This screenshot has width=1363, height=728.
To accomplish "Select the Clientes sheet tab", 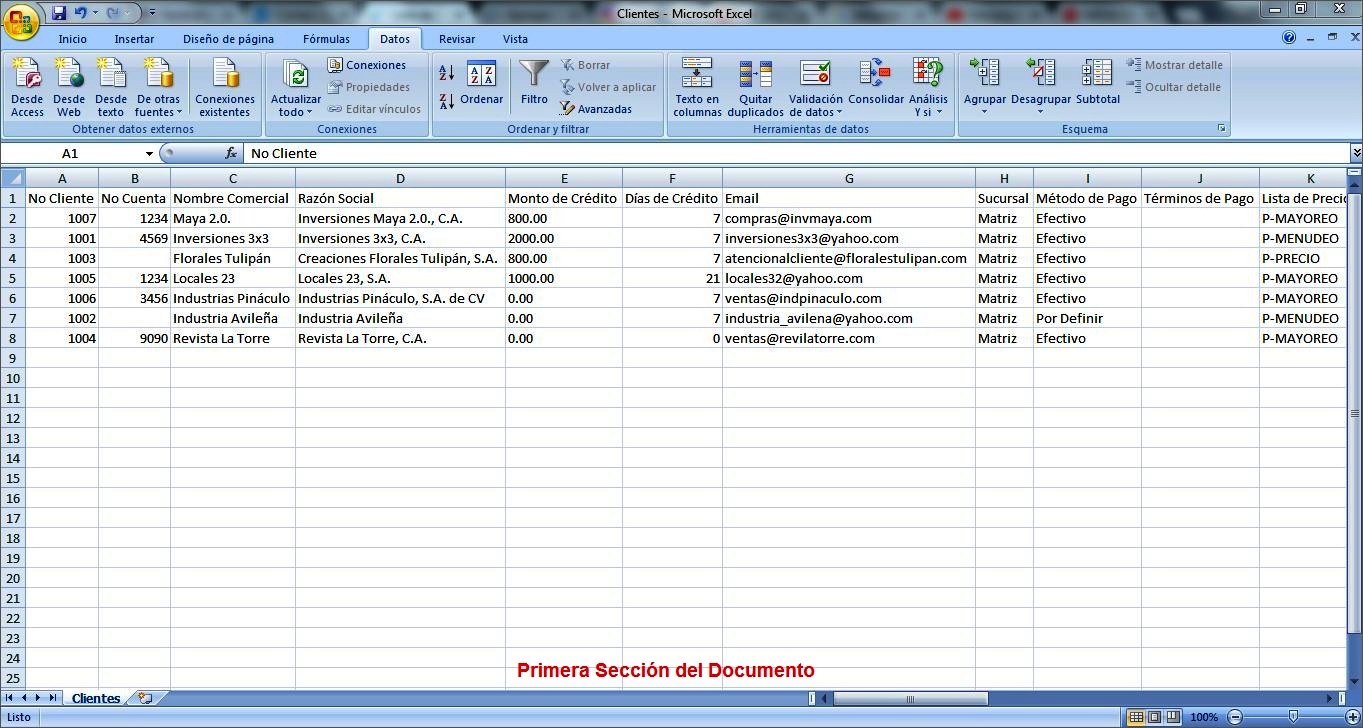I will pyautogui.click(x=96, y=698).
